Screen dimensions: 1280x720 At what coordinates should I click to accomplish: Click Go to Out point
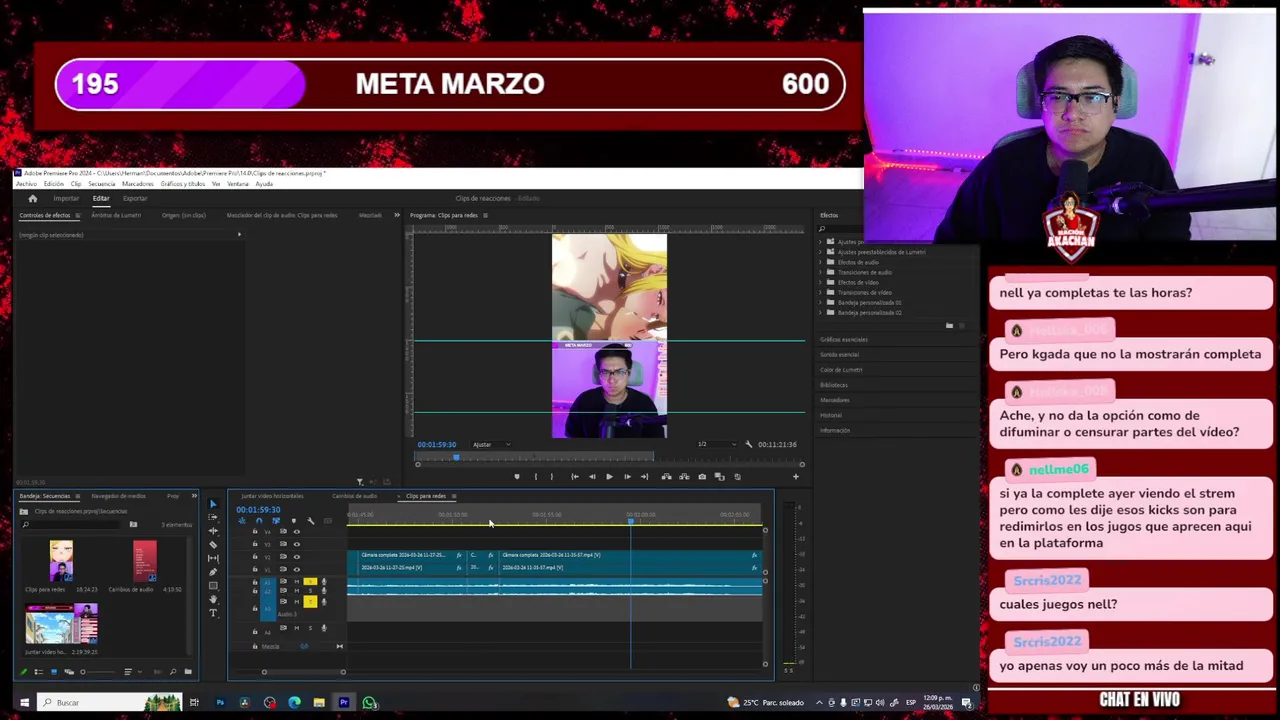644,476
